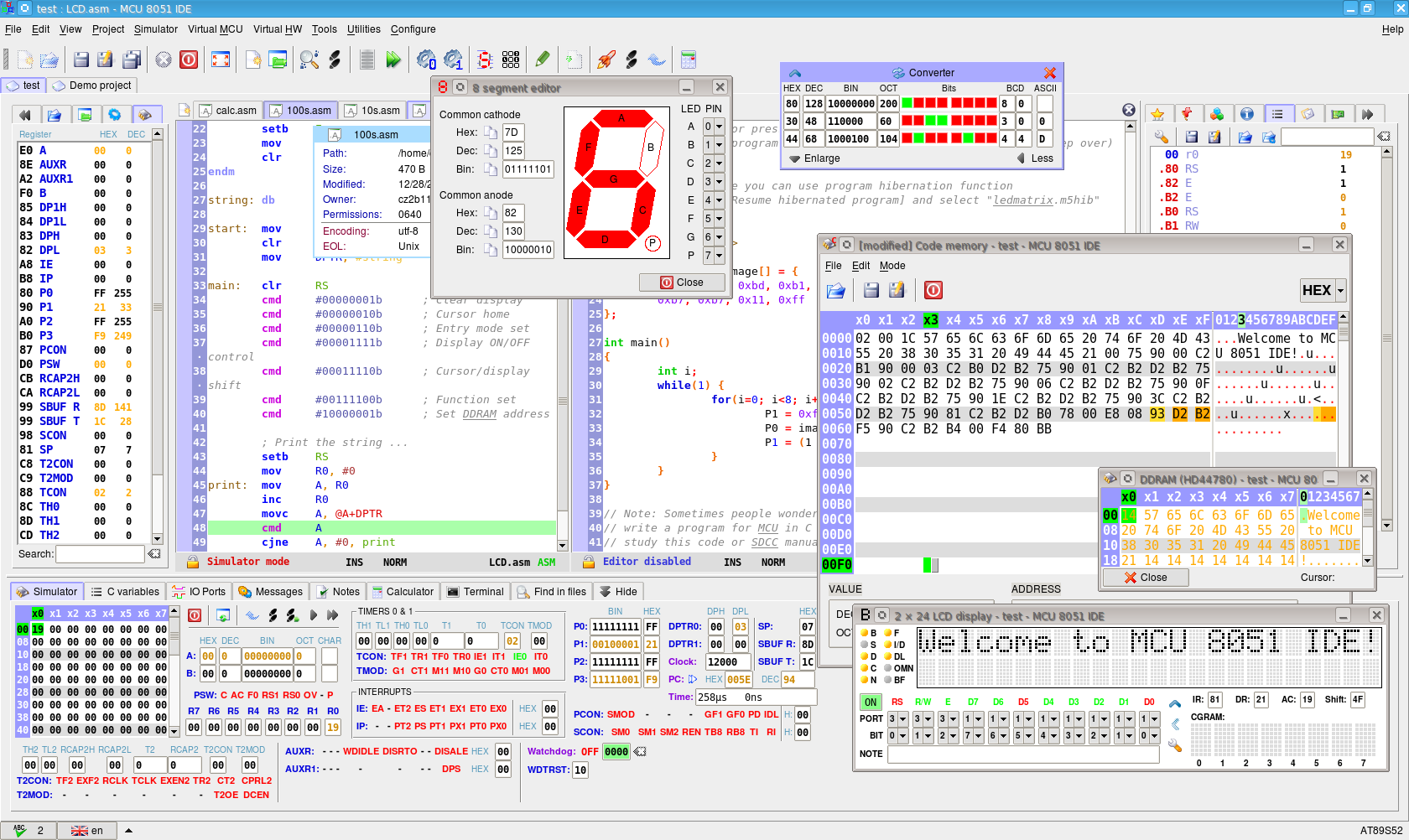Toggle the fullscreen mode icon
Viewport: 1409px width, 840px height.
tap(221, 60)
